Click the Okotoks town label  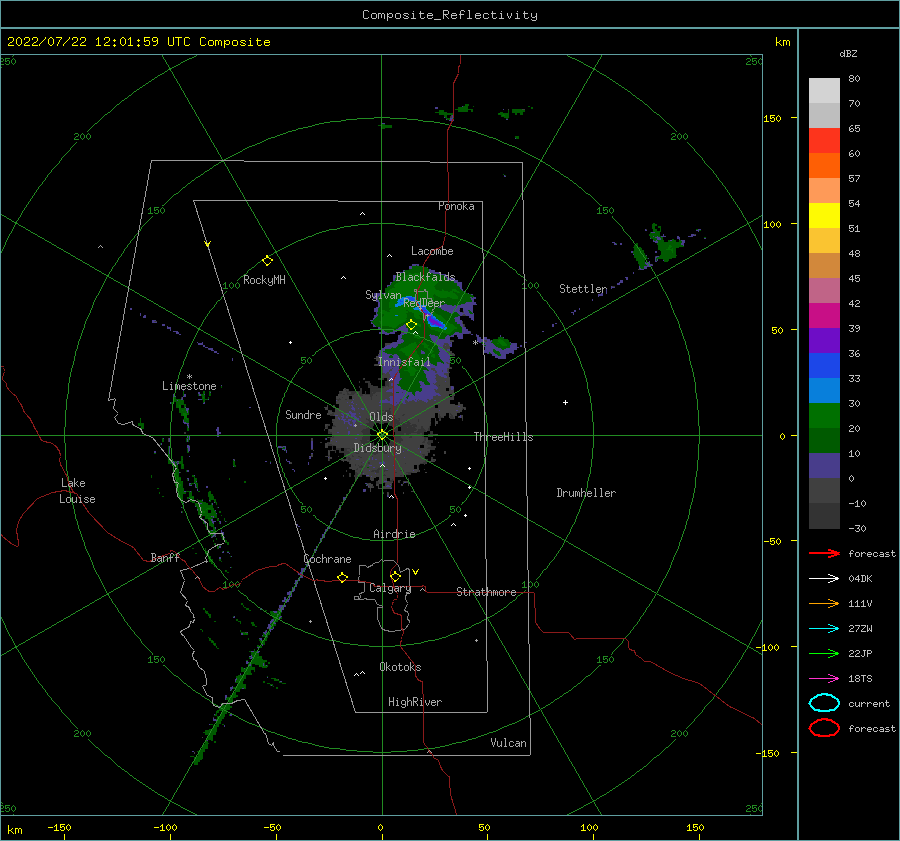400,667
